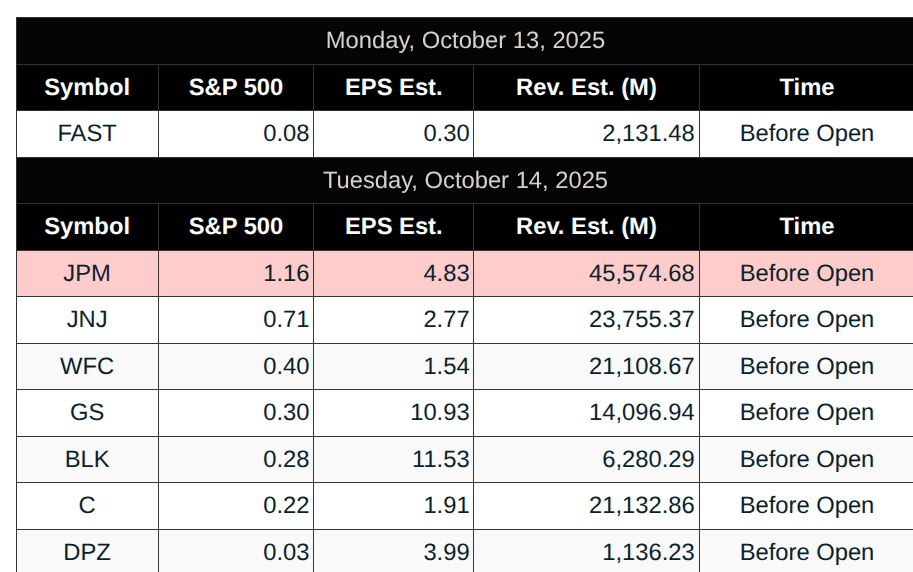Sort by S&P 500 column under Tuesday
Screen dimensions: 913x572
236,226
